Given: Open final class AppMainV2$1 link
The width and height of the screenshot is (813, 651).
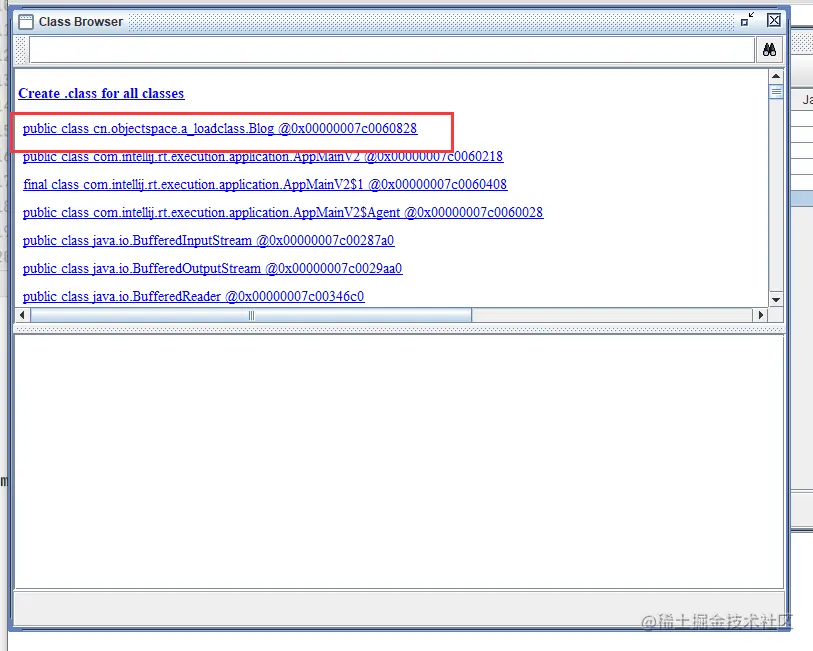Looking at the screenshot, I should 265,185.
